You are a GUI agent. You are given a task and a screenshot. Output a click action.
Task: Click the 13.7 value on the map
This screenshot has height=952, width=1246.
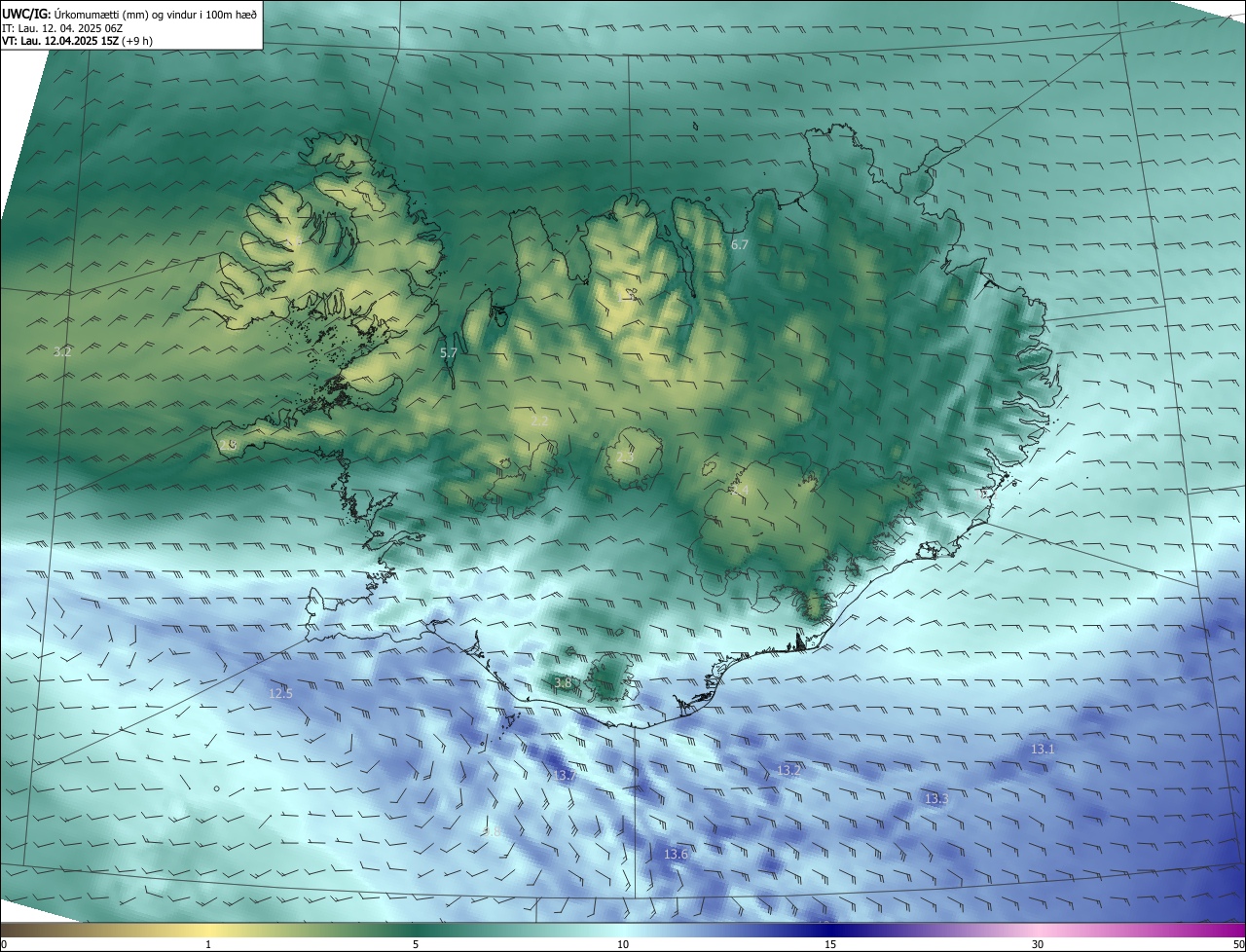pos(563,775)
